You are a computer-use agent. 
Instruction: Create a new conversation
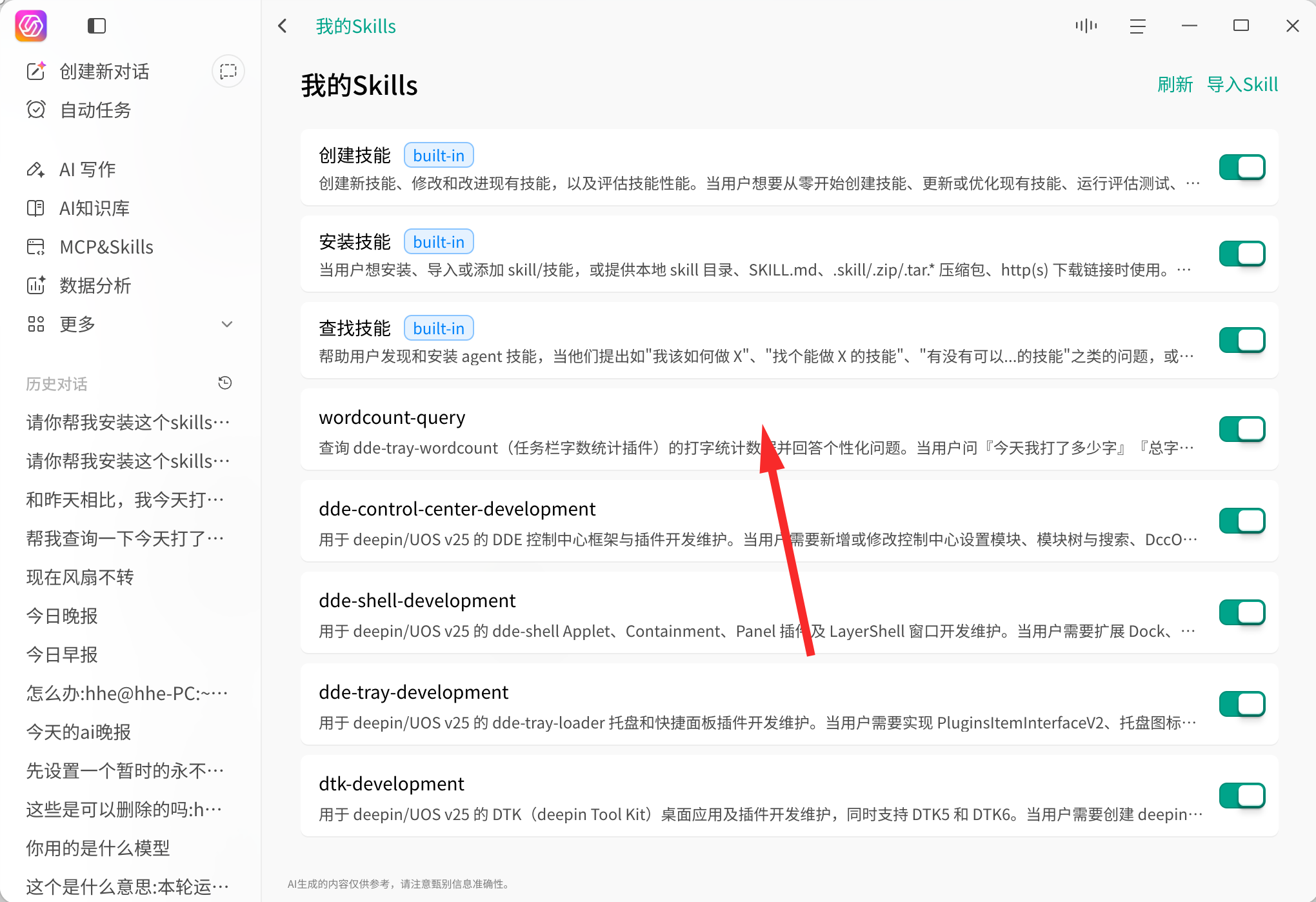[x=104, y=71]
